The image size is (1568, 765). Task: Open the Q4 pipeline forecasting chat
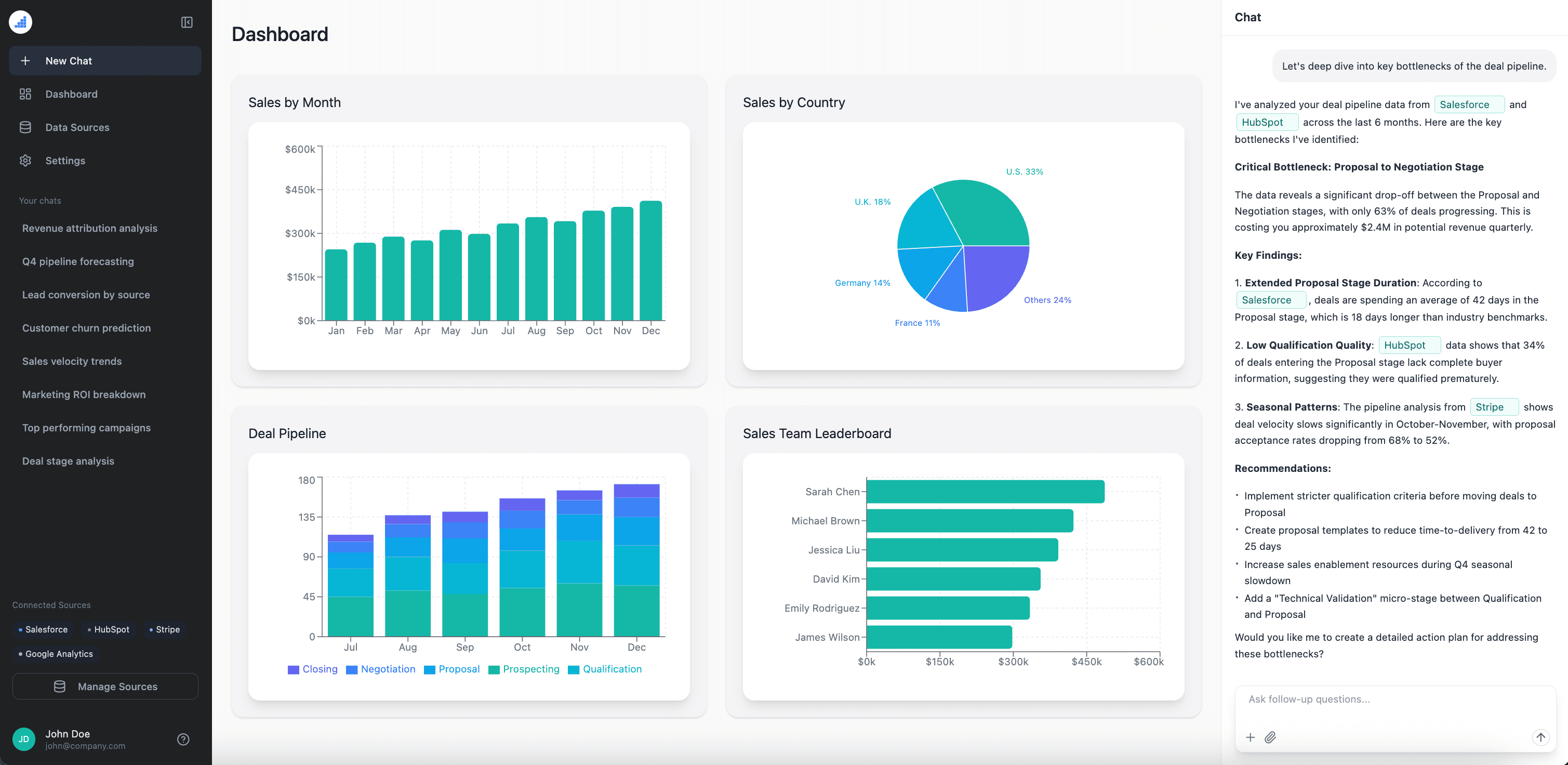tap(78, 261)
